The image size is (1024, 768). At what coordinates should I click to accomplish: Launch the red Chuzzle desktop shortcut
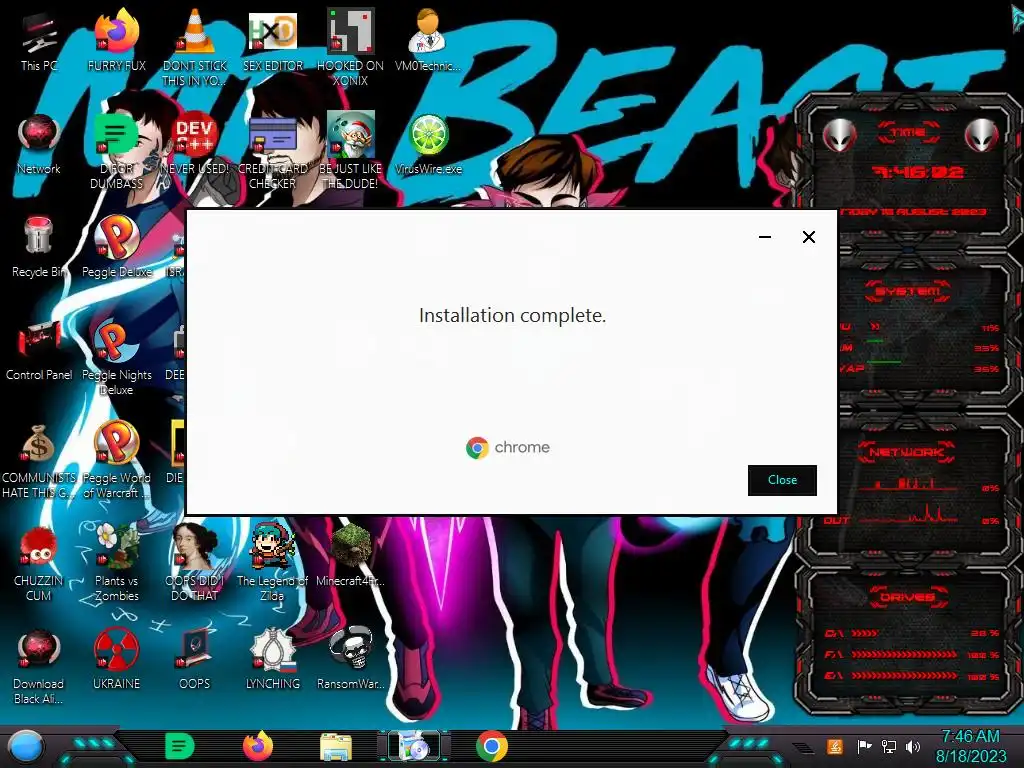click(x=39, y=564)
